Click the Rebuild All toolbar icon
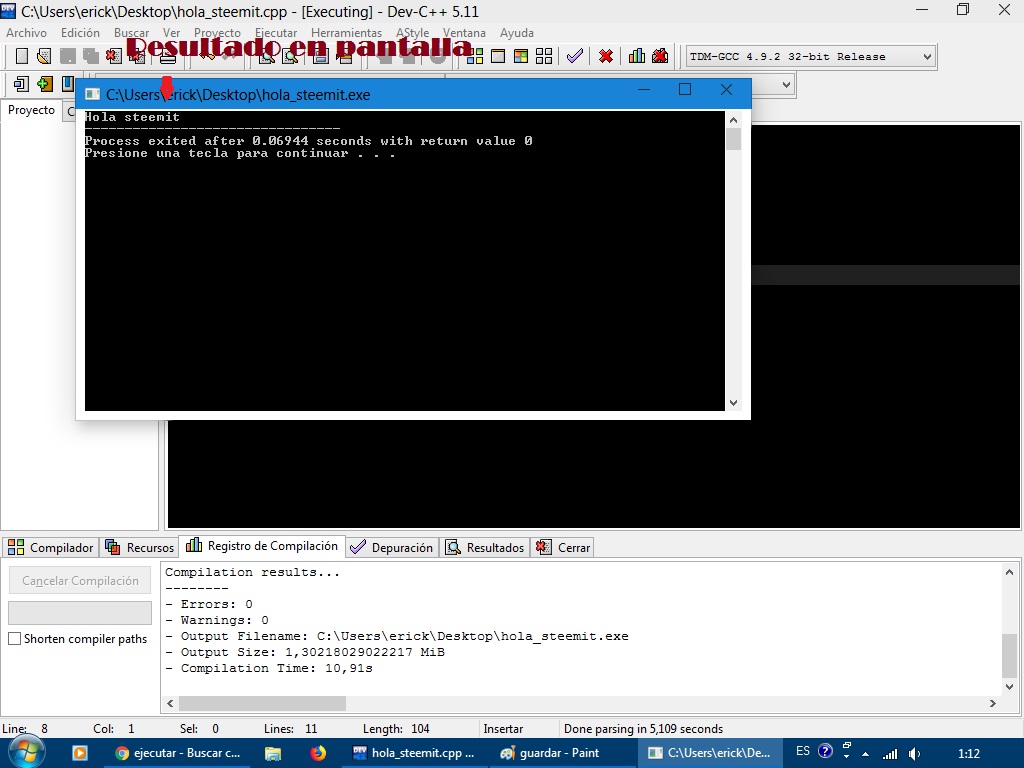The image size is (1024, 768). [x=544, y=56]
